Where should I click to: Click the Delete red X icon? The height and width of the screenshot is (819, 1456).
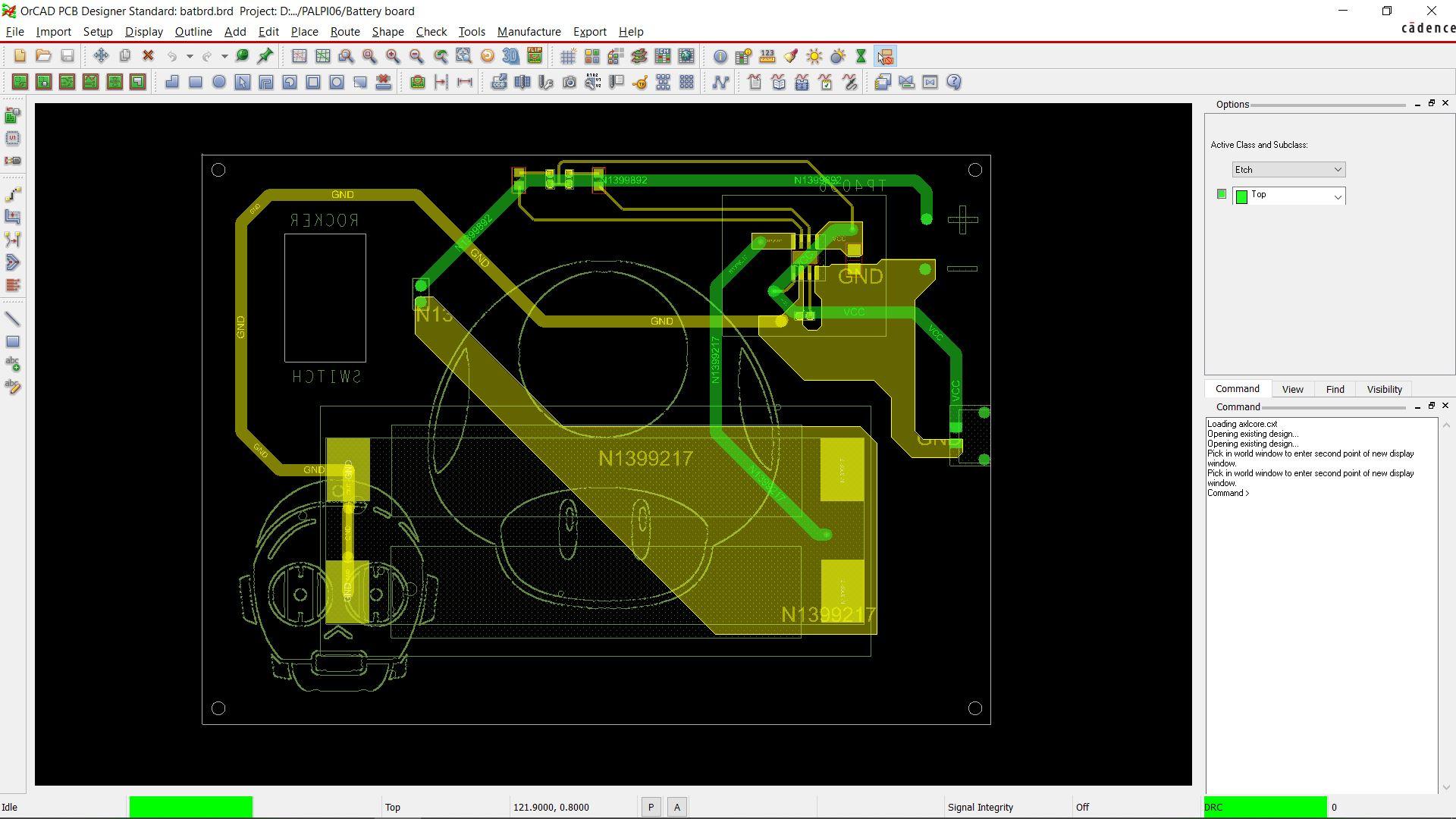(149, 56)
